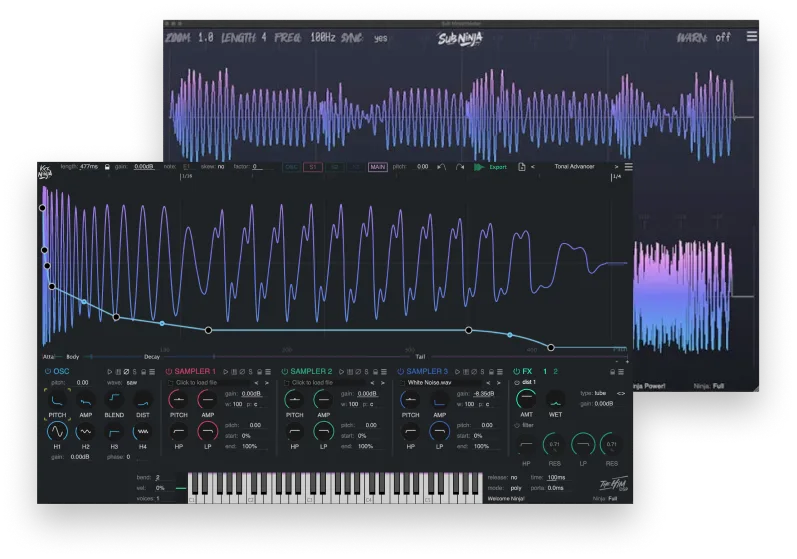This screenshot has width=797, height=559.
Task: Click the undo arrow in top toolbar
Action: click(442, 167)
